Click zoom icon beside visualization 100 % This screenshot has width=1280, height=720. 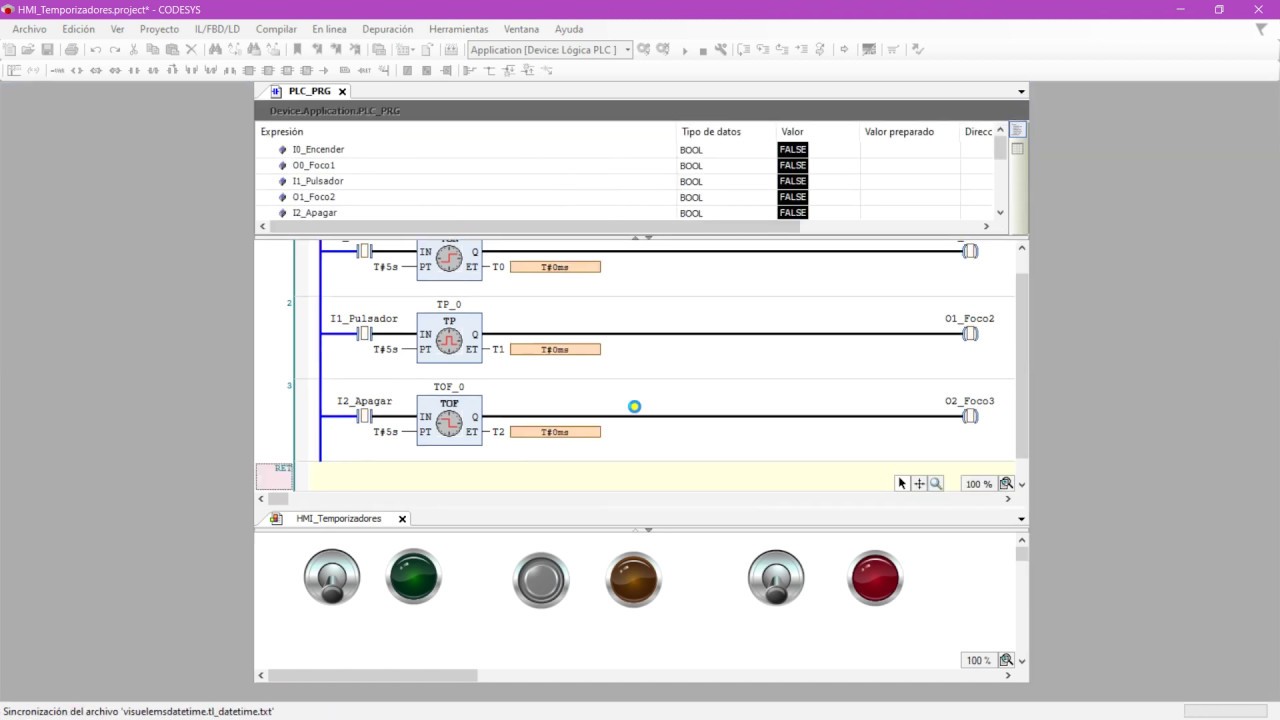pyautogui.click(x=1006, y=660)
